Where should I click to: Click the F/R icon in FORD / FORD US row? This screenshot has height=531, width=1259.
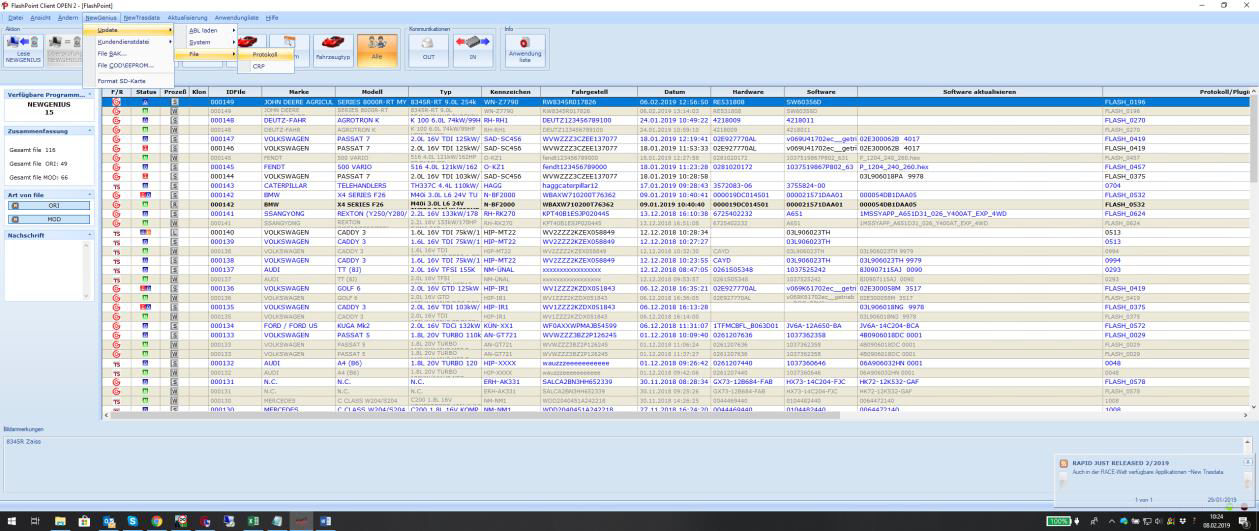click(x=117, y=325)
